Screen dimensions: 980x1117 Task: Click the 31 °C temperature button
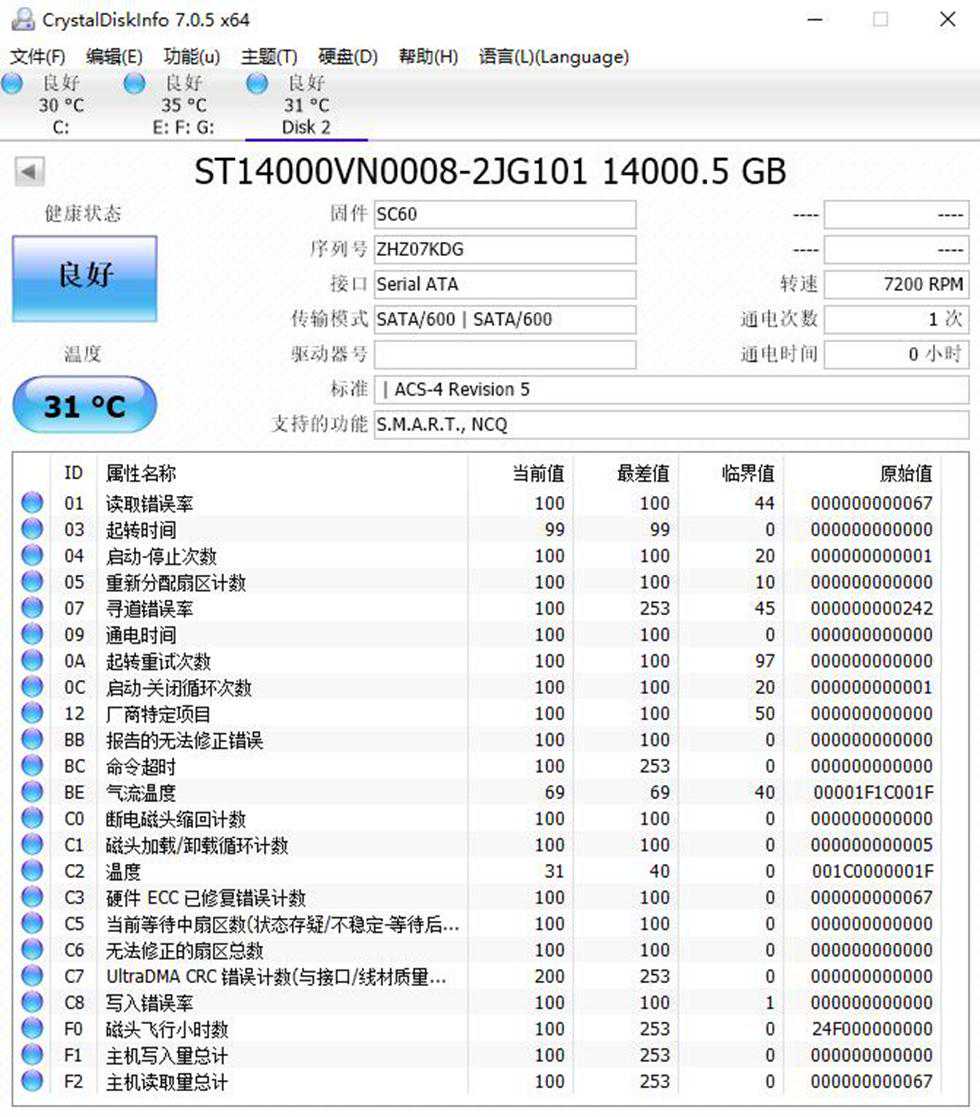coord(85,406)
